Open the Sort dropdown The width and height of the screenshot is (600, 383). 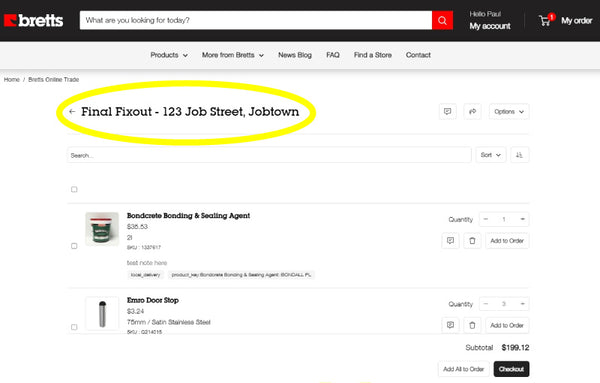point(491,155)
